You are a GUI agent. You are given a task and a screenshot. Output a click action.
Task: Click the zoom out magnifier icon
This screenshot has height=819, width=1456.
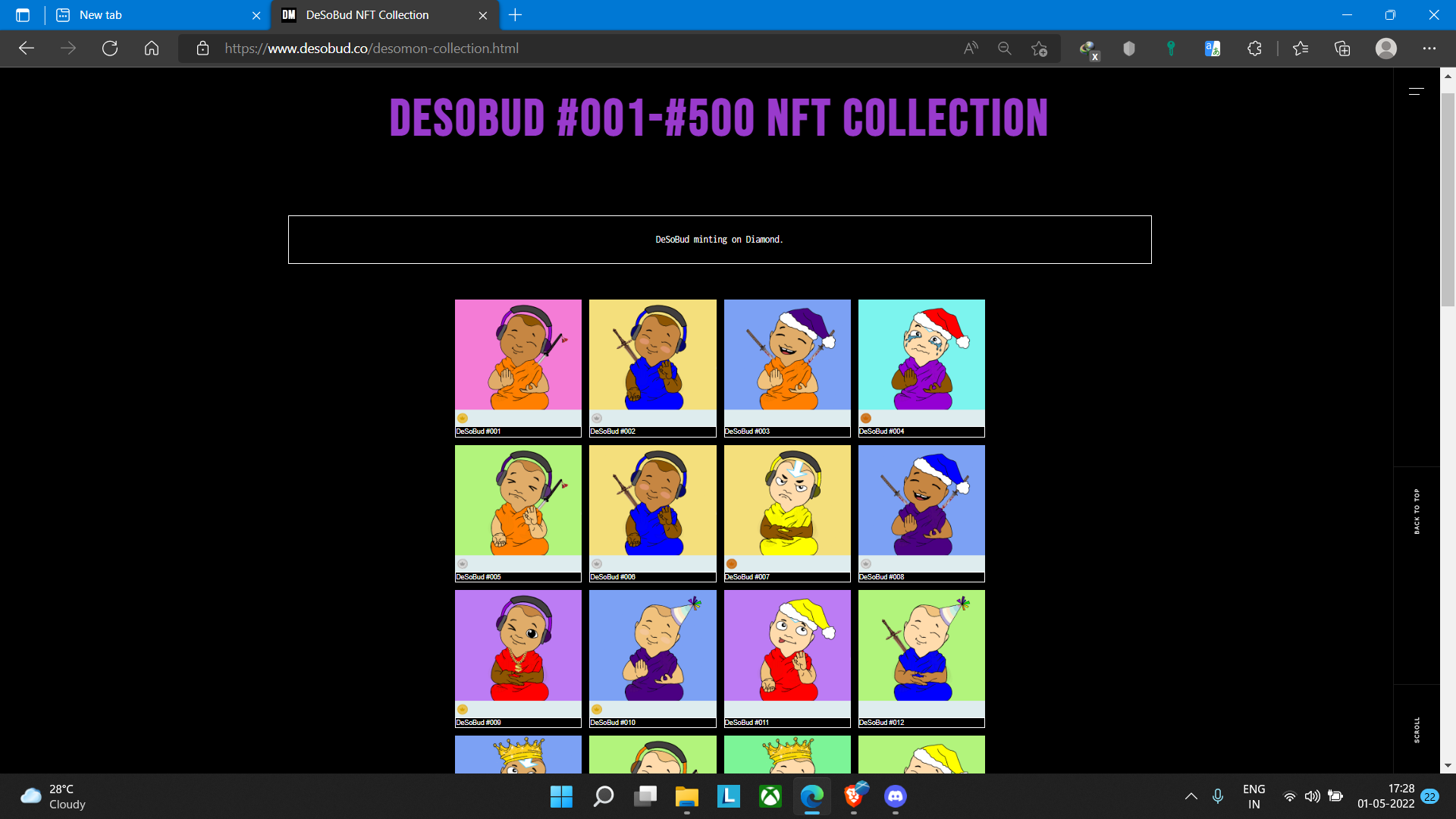[1005, 49]
